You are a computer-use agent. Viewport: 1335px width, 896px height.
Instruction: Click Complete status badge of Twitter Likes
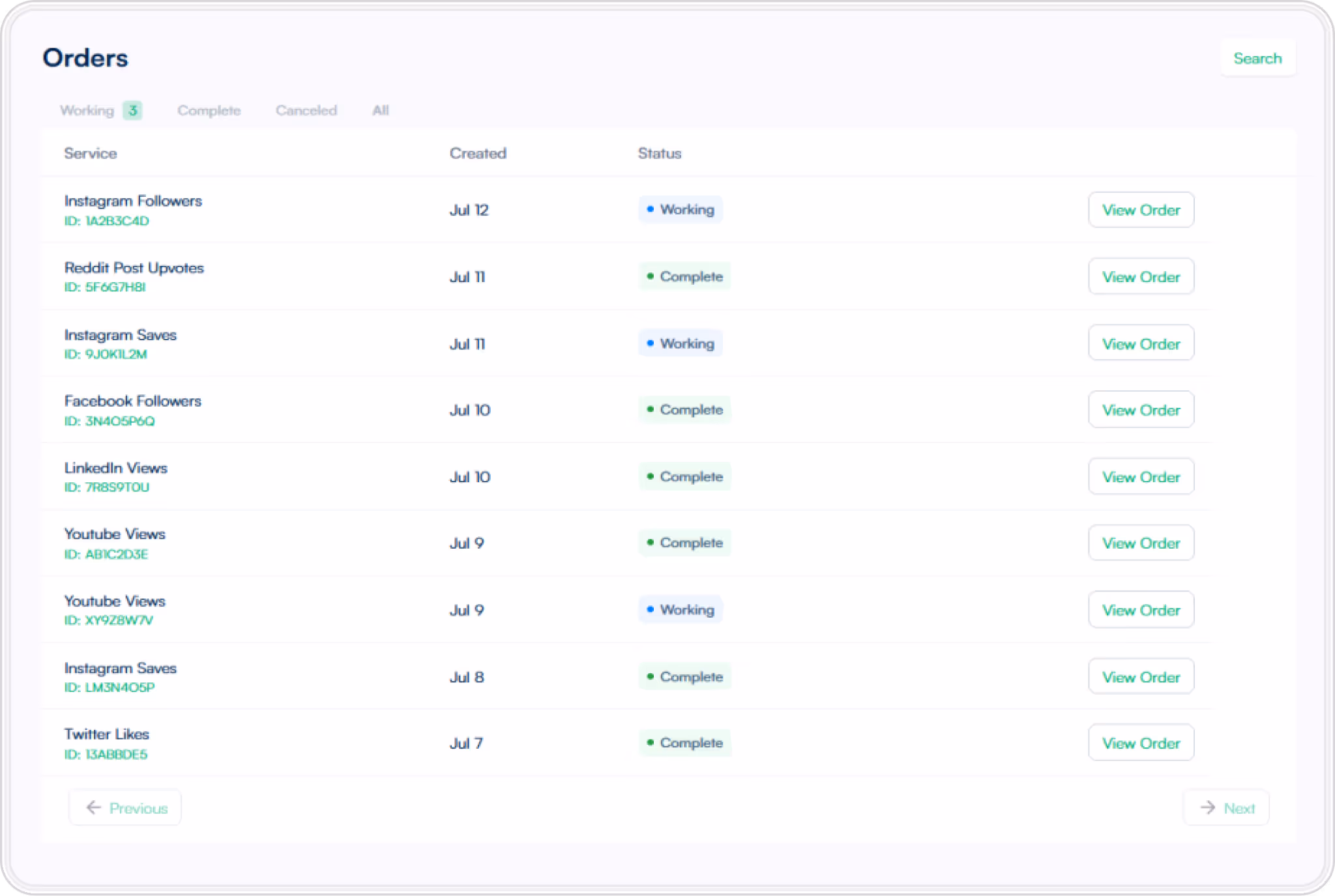point(684,743)
